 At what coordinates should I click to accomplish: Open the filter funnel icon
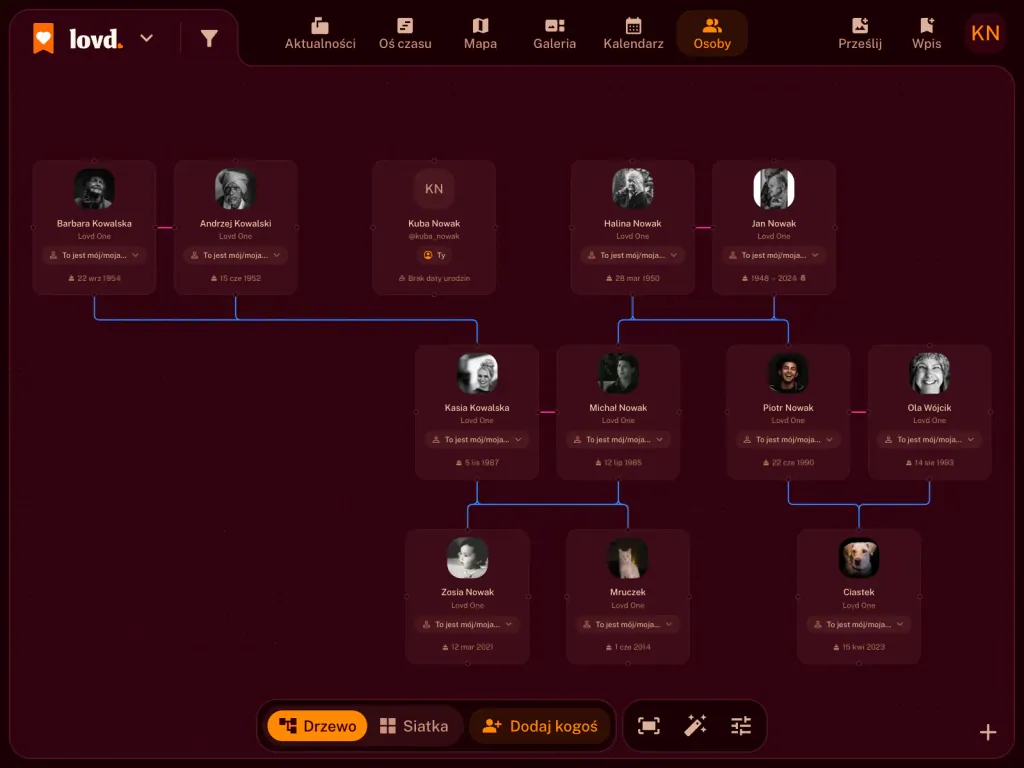tap(209, 39)
